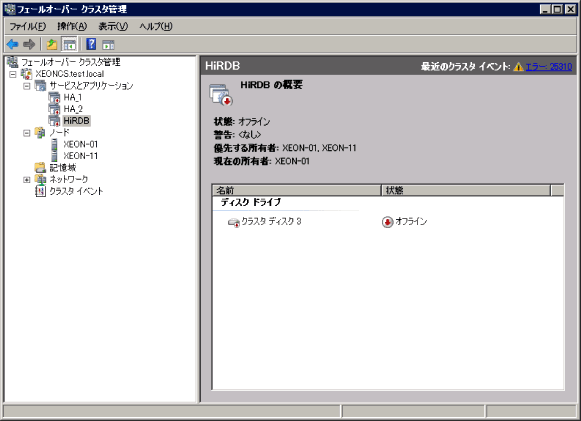Select the XEON-01 node label
581x421 pixels.
tap(80, 144)
